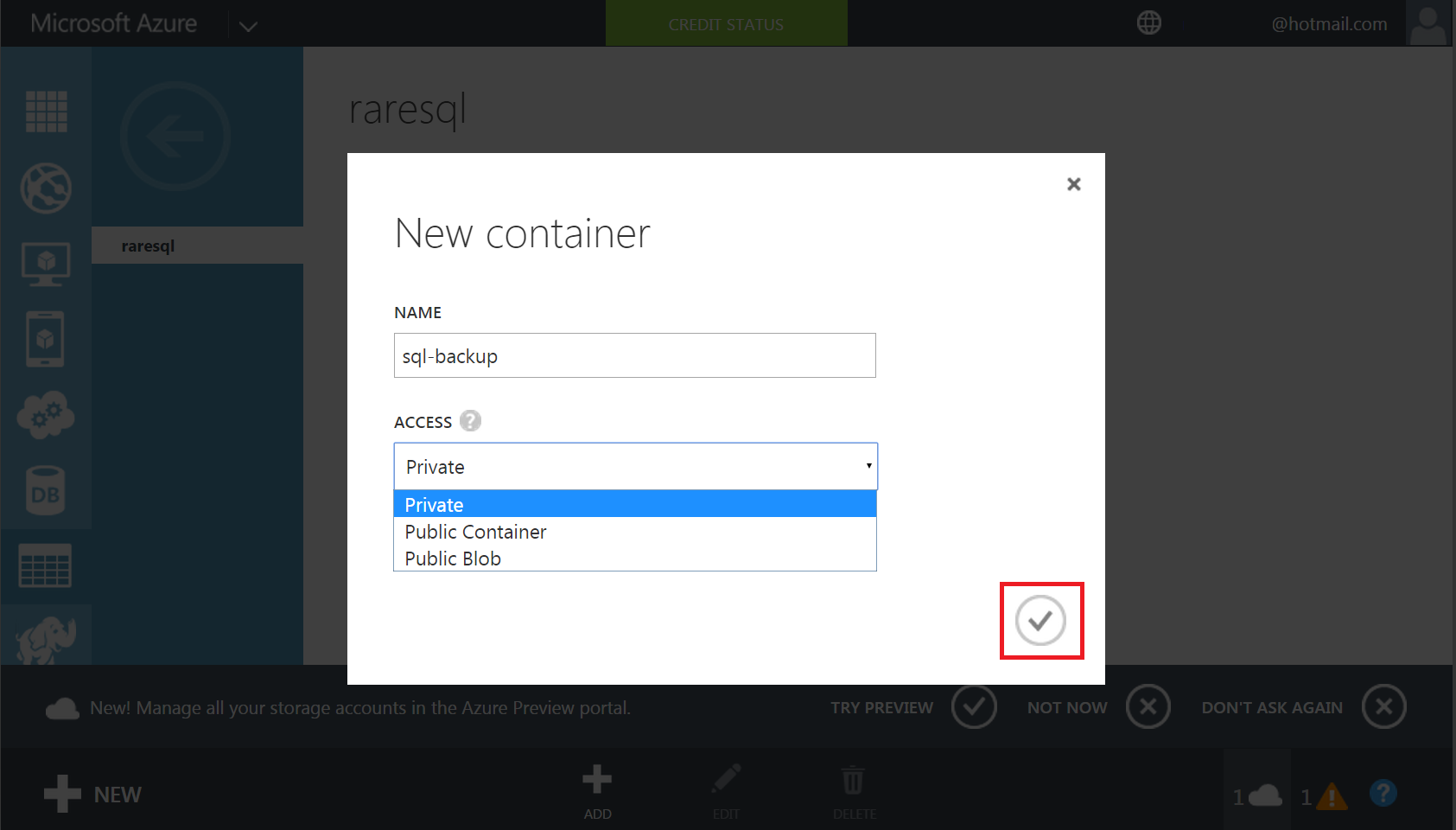Open Storage table icon in sidebar

tap(46, 566)
